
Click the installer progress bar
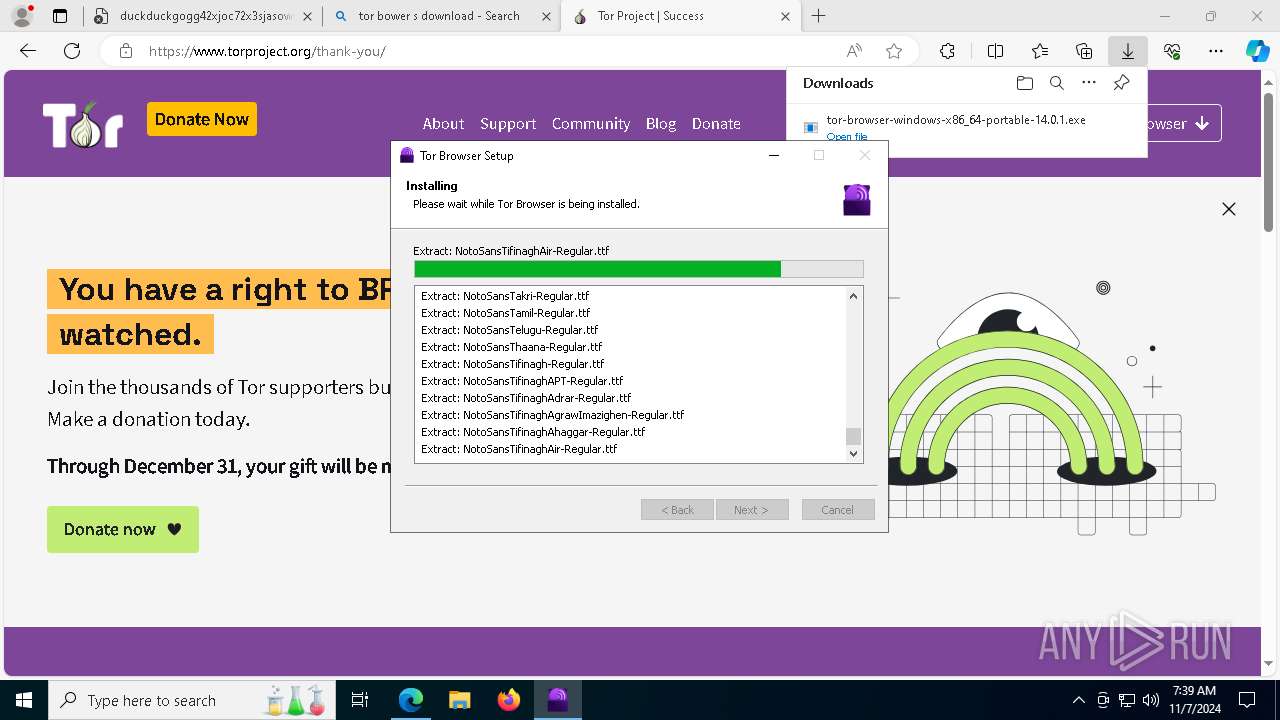pyautogui.click(x=639, y=269)
